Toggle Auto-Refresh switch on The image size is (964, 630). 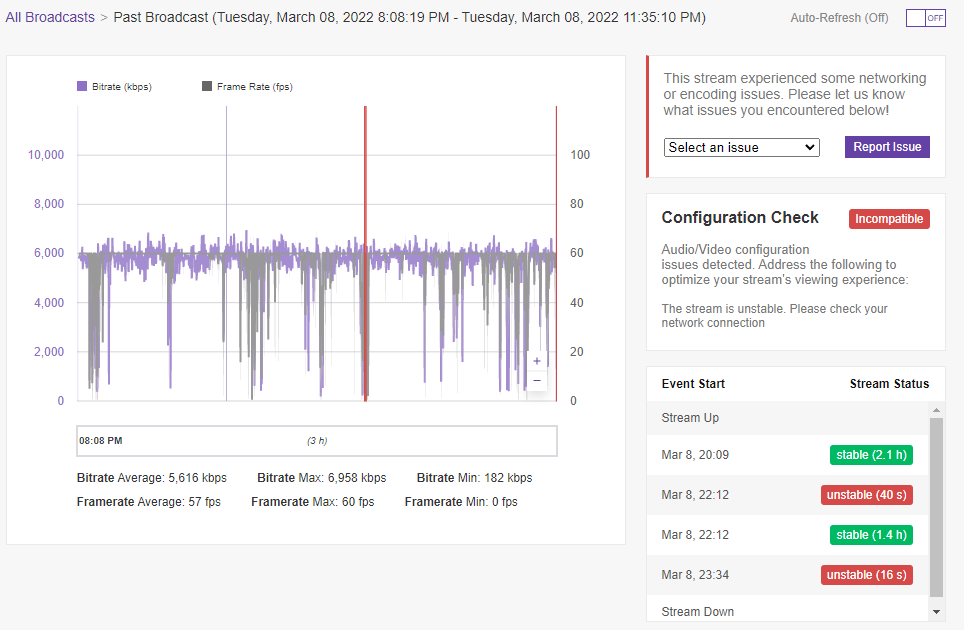(x=925, y=18)
